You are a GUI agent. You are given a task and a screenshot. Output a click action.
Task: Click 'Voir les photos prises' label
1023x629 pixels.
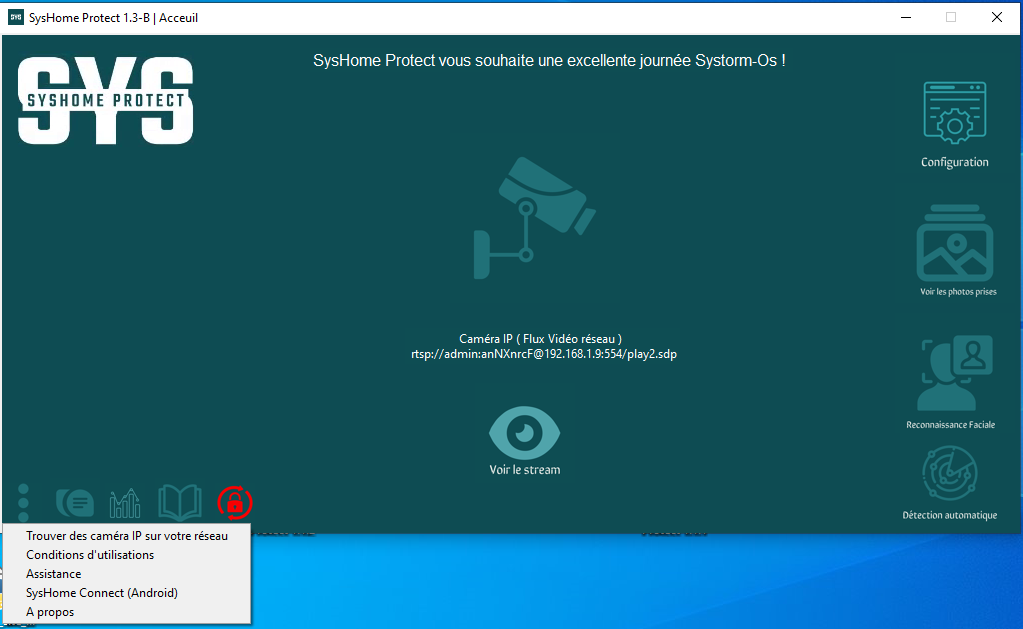coord(958,292)
